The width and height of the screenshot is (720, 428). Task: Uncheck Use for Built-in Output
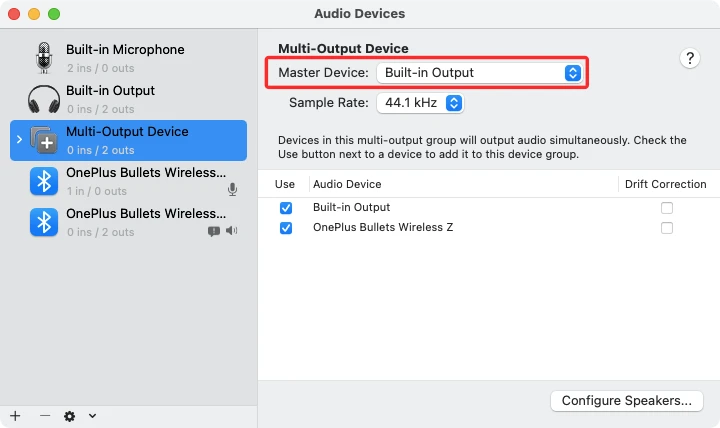(x=286, y=208)
